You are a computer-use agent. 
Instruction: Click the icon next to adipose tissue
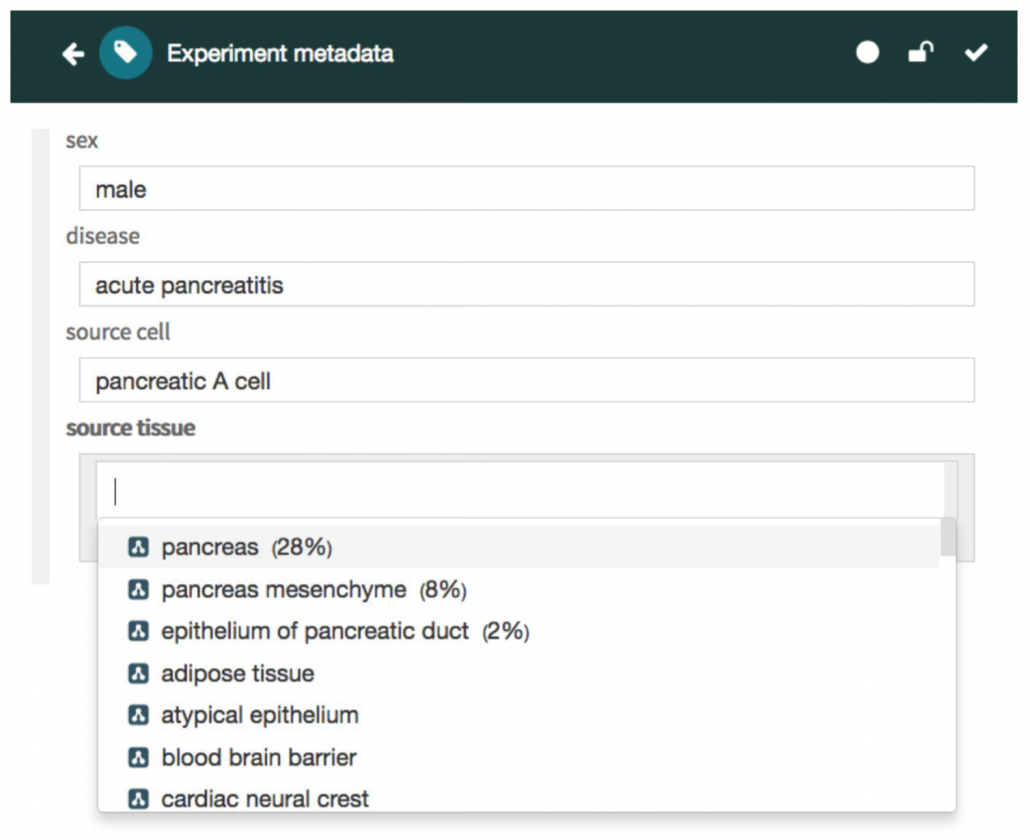click(138, 673)
